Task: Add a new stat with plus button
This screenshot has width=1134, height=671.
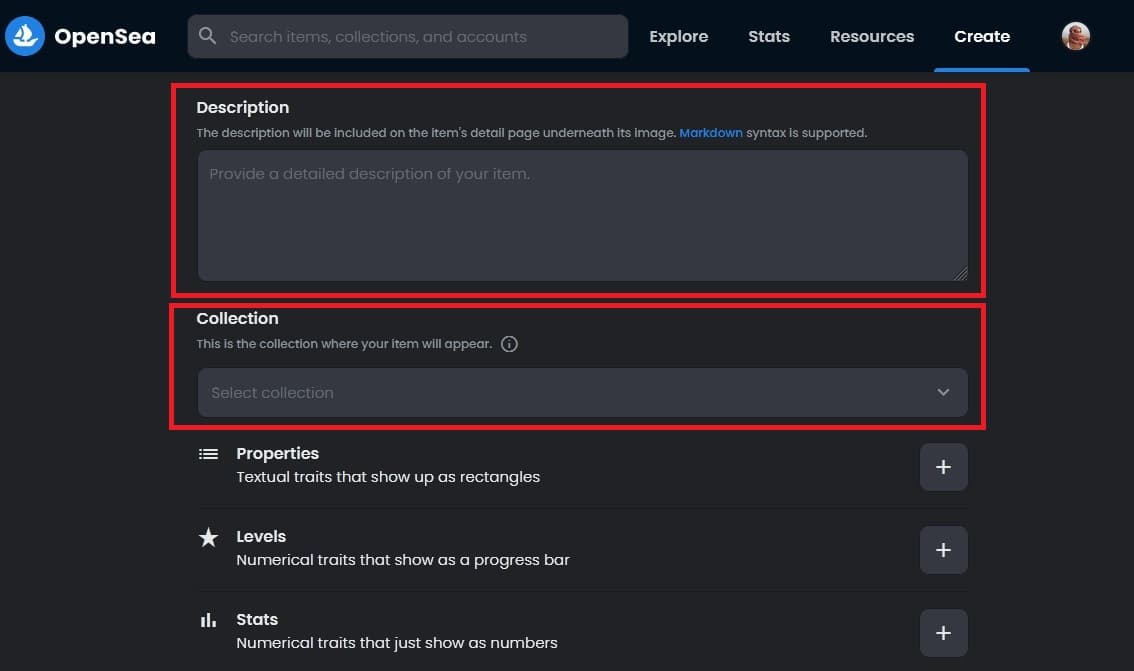Action: point(943,633)
